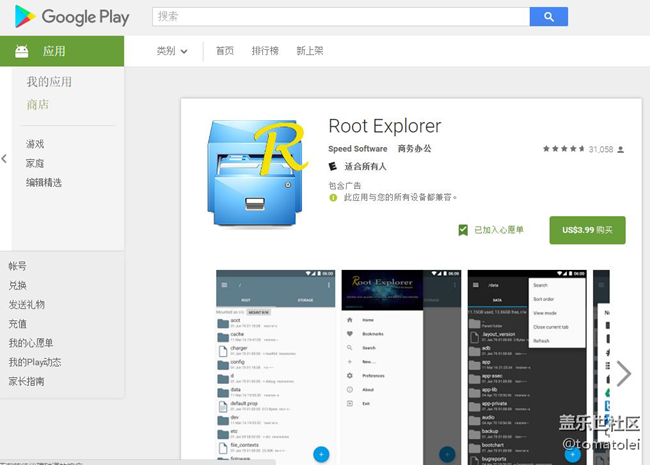Click the five-star rating display
The image size is (650, 465).
[564, 149]
